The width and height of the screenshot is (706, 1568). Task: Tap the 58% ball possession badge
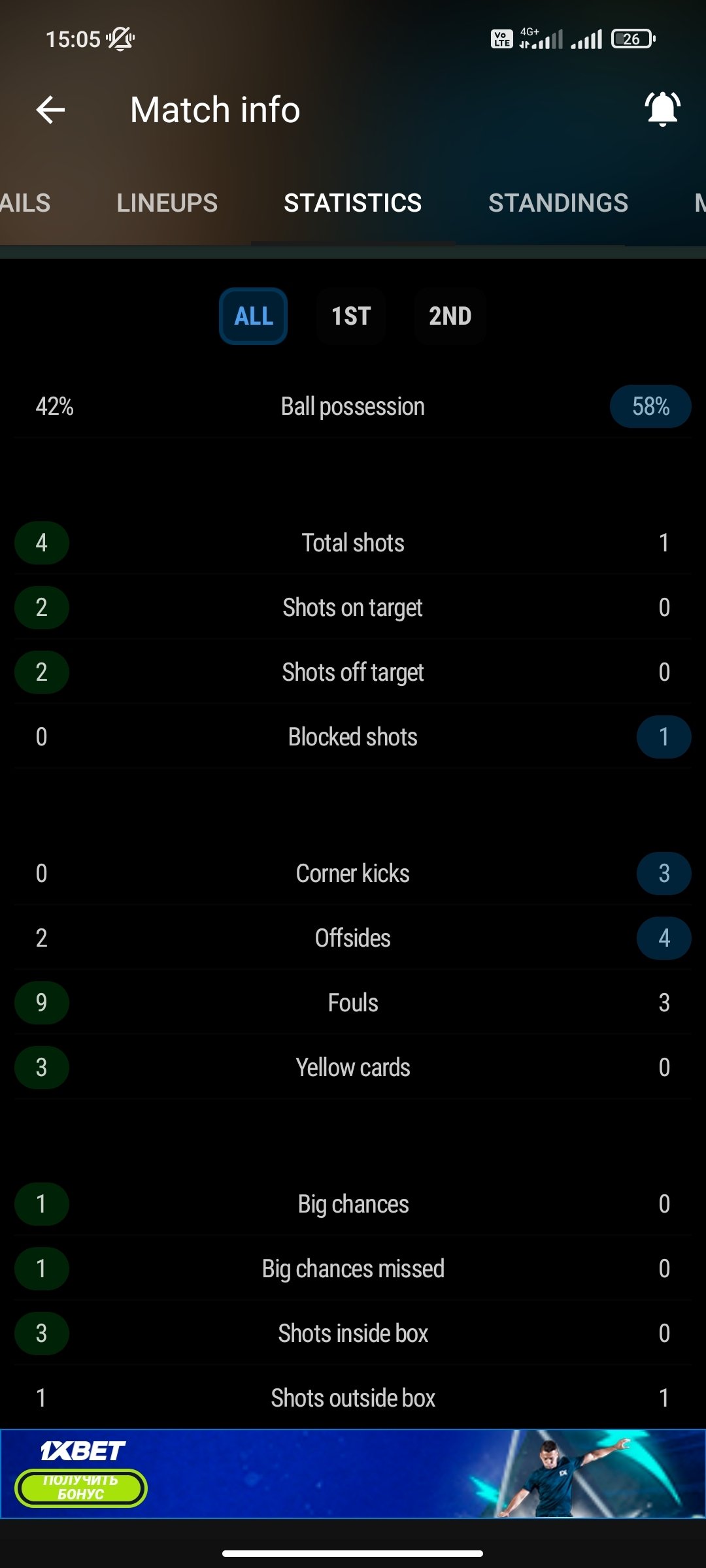650,406
